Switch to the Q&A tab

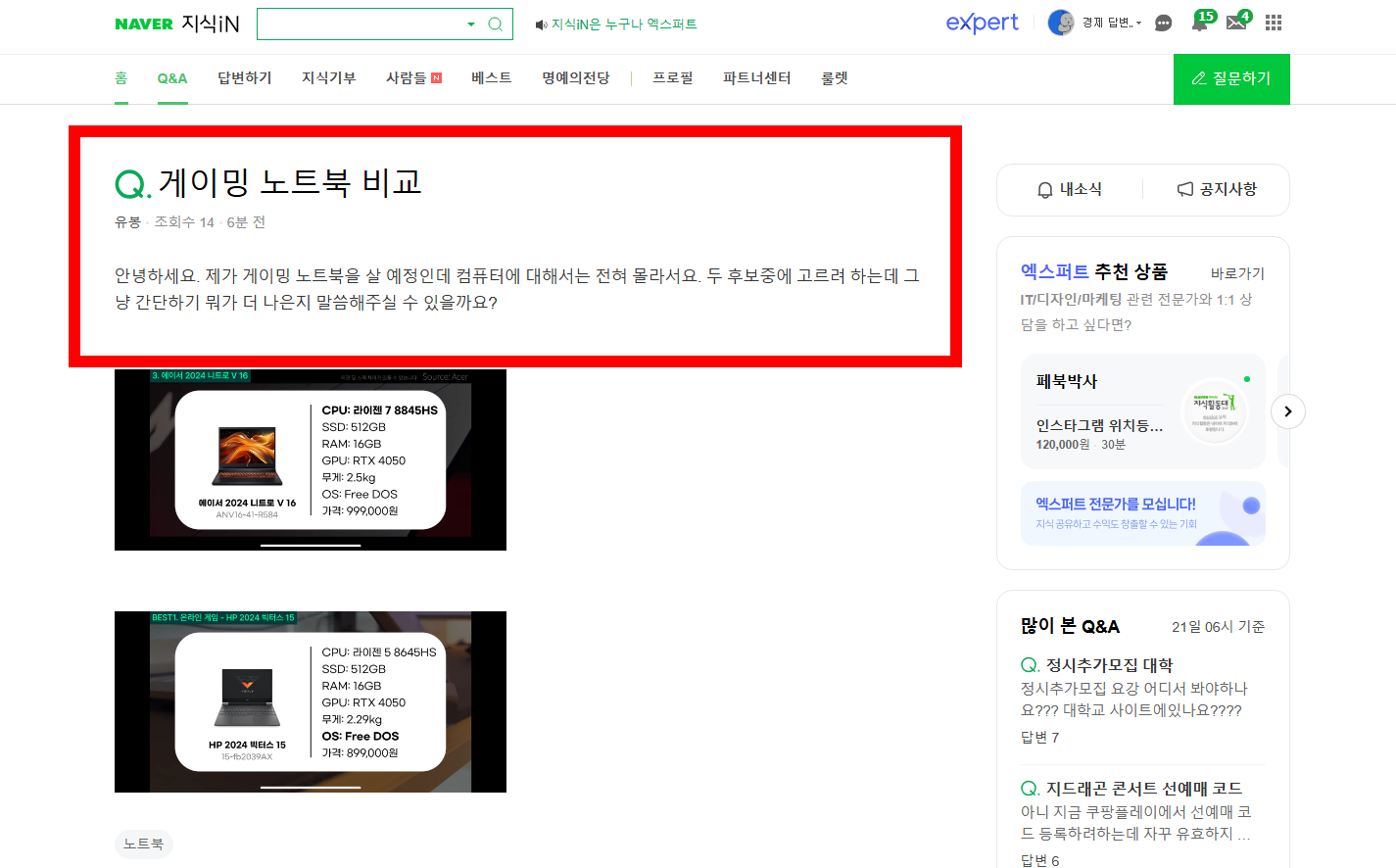[x=172, y=78]
